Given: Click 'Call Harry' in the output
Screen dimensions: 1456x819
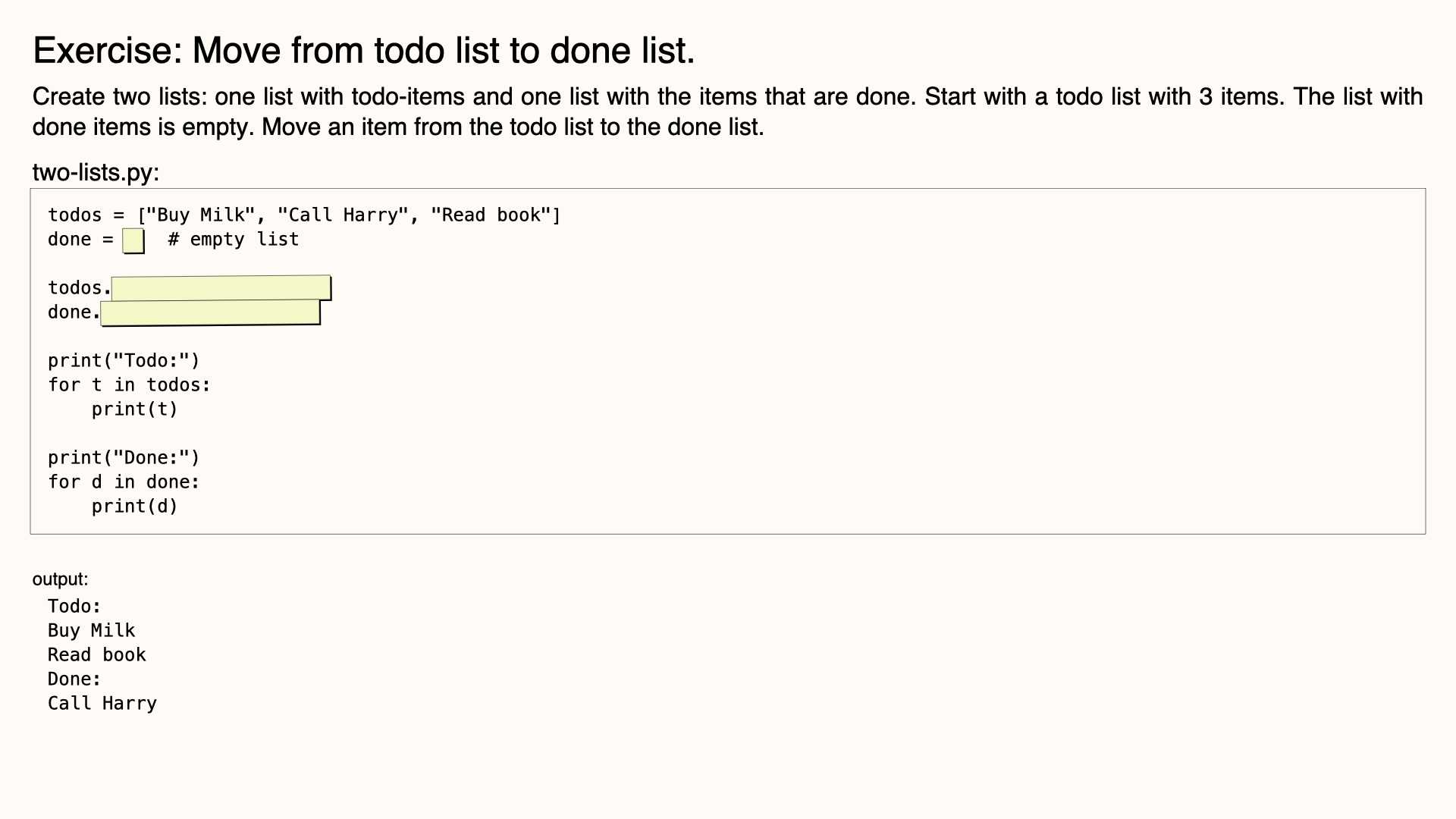Looking at the screenshot, I should point(102,704).
